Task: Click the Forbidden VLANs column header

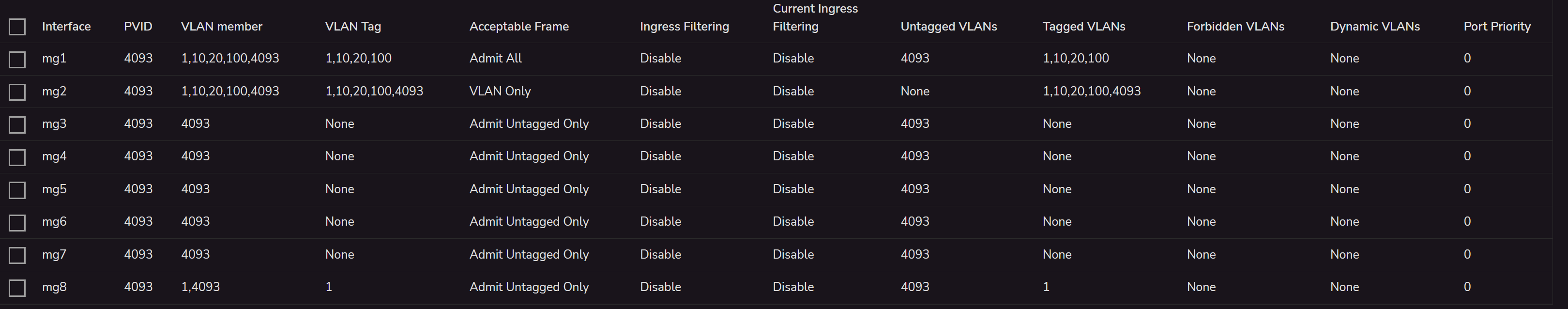Action: click(1235, 26)
